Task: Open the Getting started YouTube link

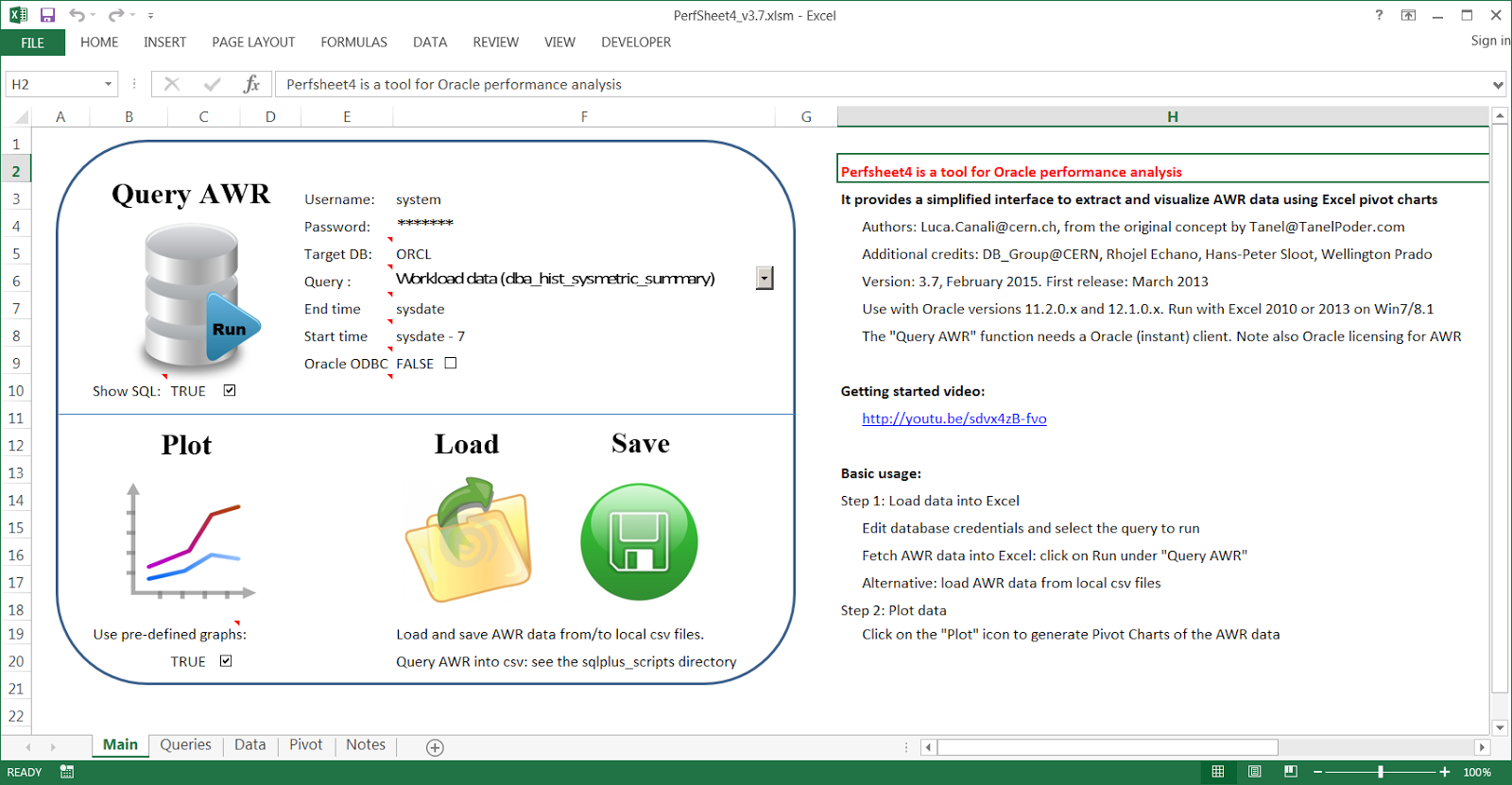Action: click(954, 418)
